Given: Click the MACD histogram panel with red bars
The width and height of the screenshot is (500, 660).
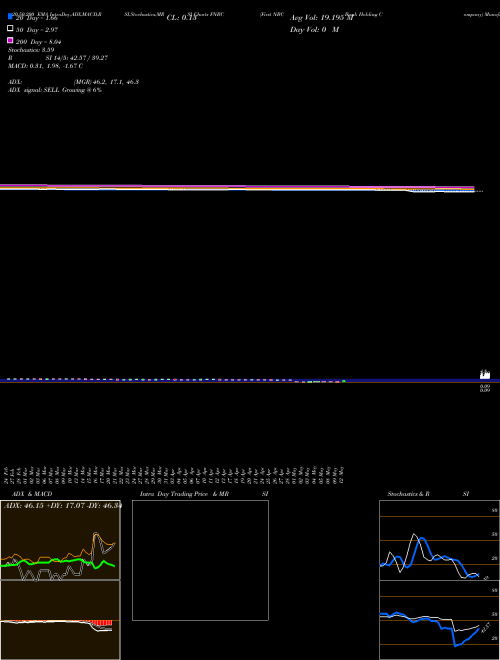Looking at the screenshot, I should coord(60,620).
